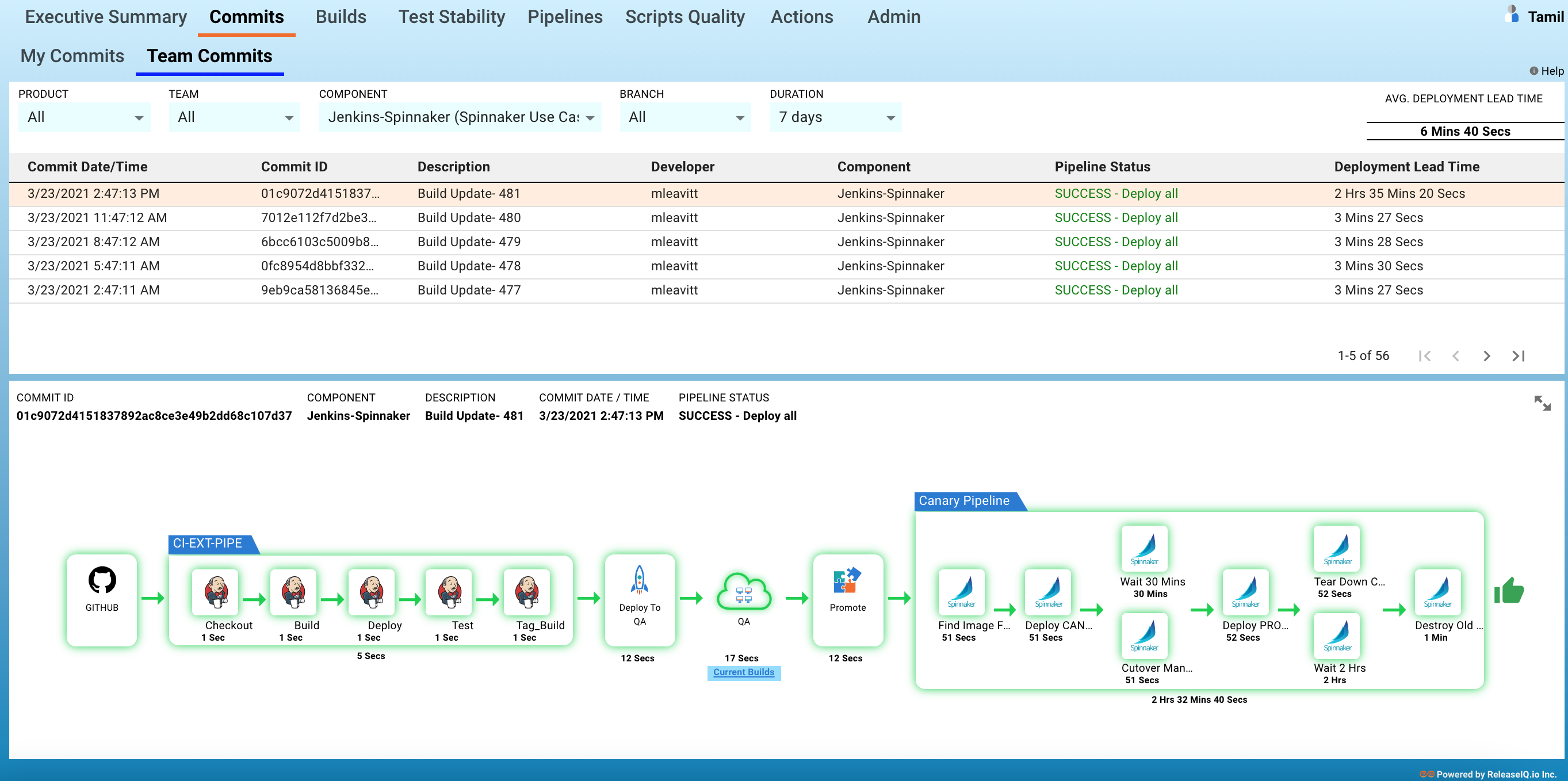The image size is (1568, 781).
Task: Click the QA cloud environment icon
Action: 743,592
